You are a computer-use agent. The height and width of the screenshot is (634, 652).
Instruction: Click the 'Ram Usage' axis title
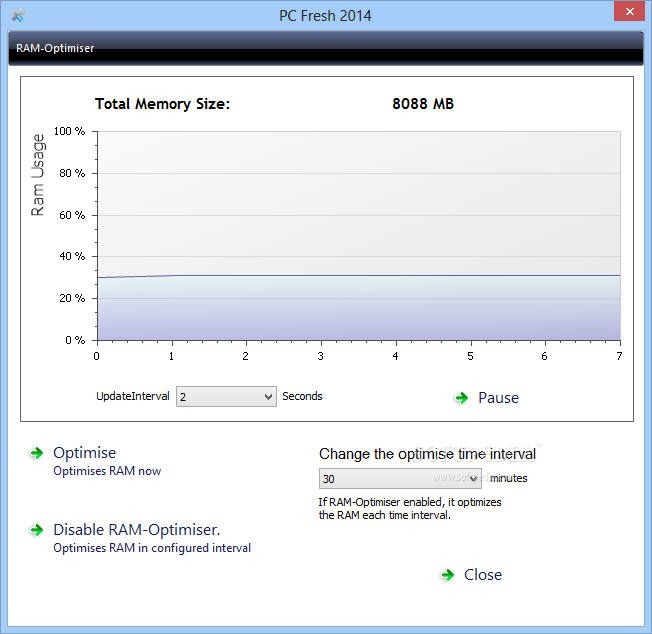coord(37,175)
